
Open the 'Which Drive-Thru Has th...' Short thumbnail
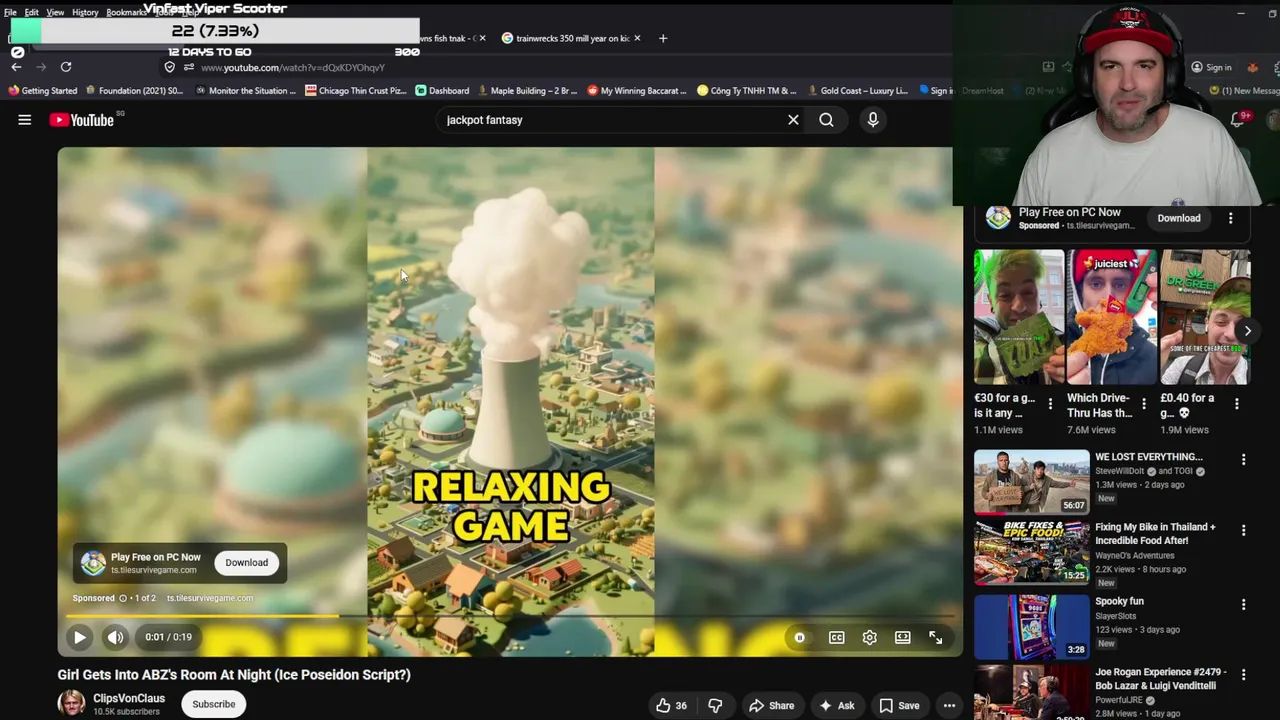(1112, 317)
